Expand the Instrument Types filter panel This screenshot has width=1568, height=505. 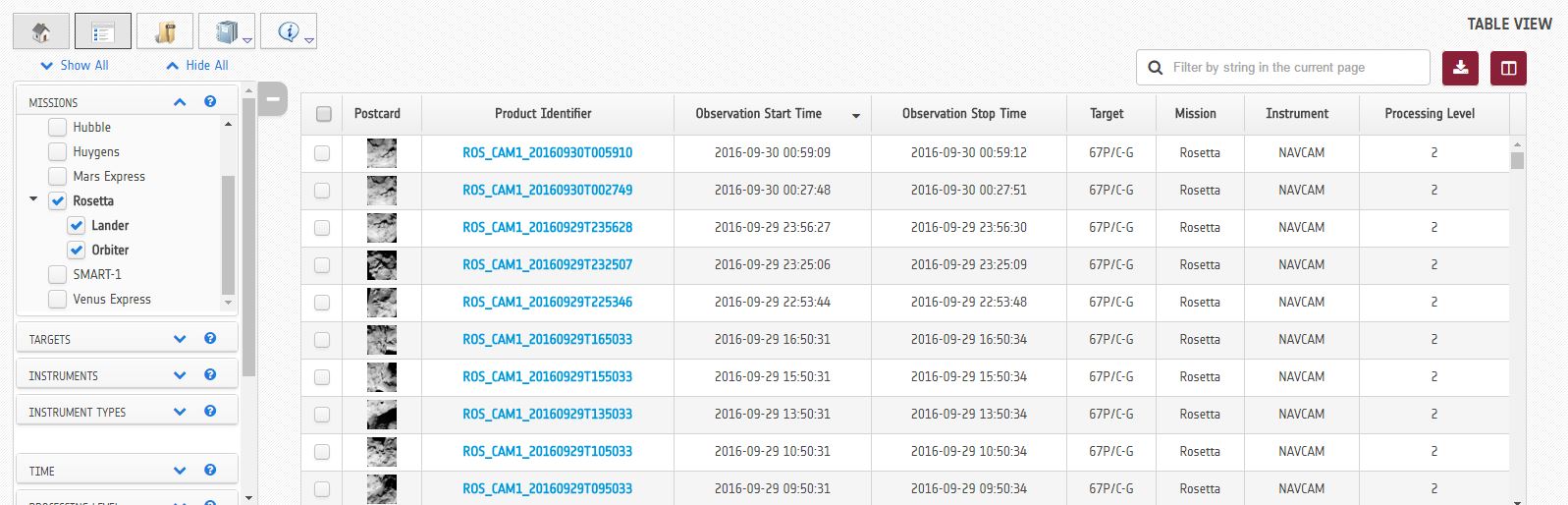[x=180, y=412]
